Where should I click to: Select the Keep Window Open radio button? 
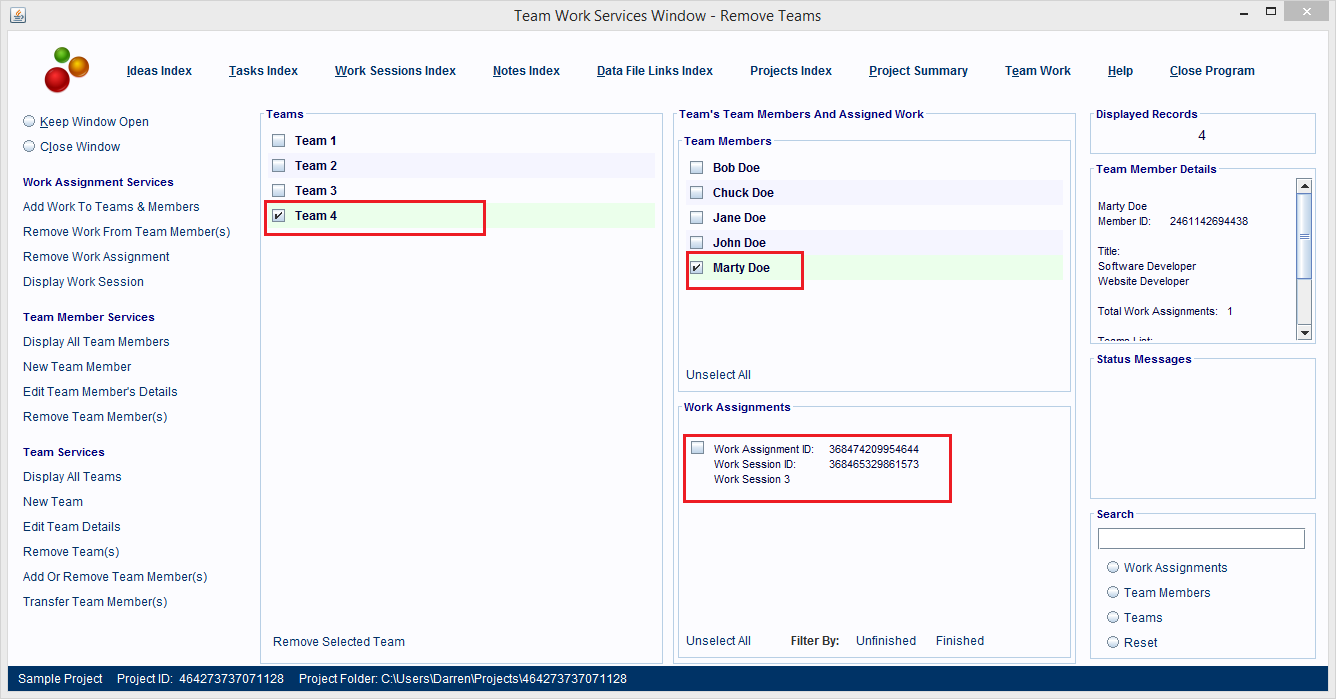pos(29,121)
